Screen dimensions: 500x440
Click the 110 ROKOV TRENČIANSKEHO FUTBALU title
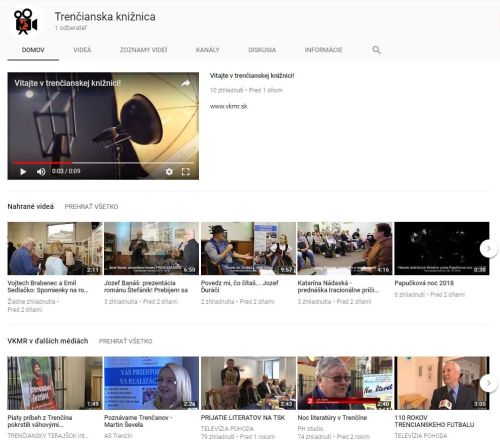434,421
